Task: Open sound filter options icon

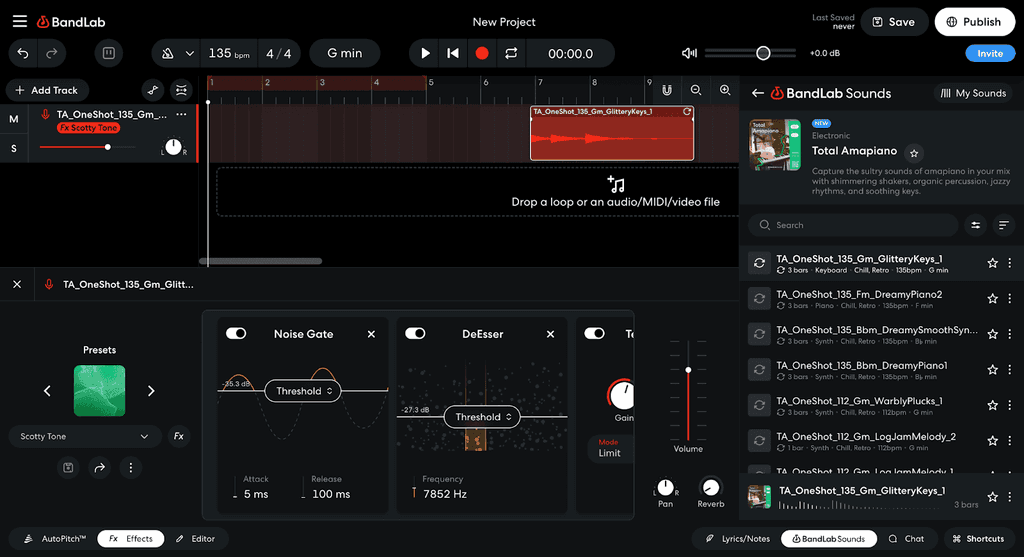Action: [975, 225]
